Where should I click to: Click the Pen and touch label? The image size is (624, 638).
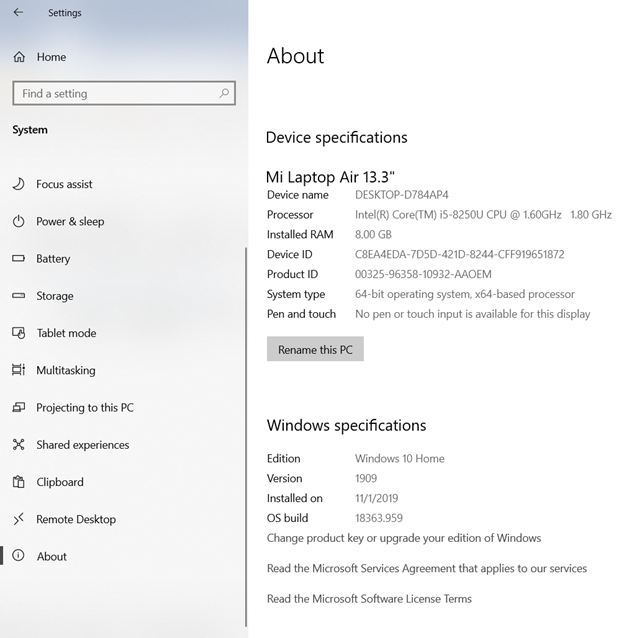click(x=301, y=314)
